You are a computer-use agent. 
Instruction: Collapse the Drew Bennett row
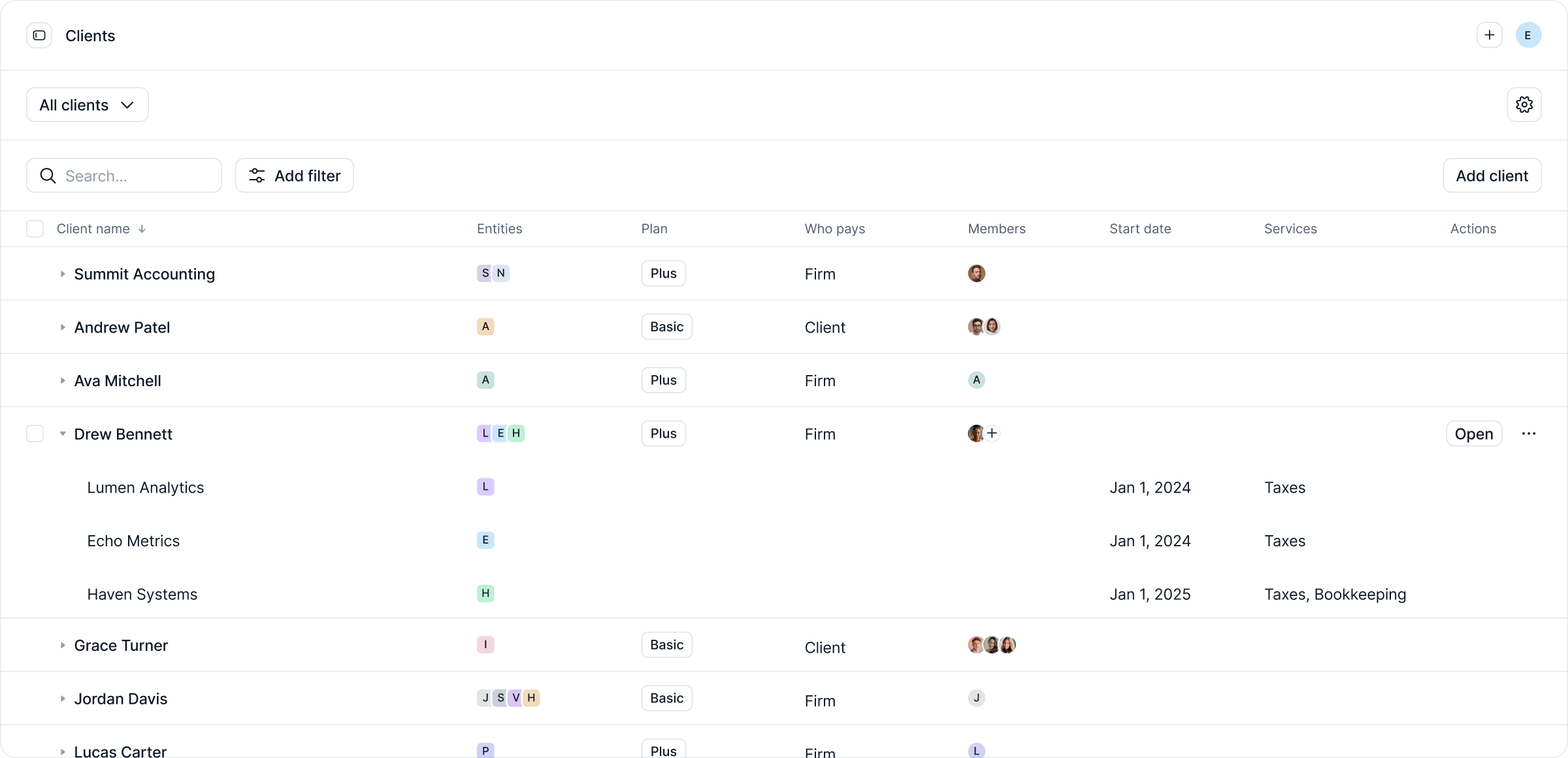63,434
